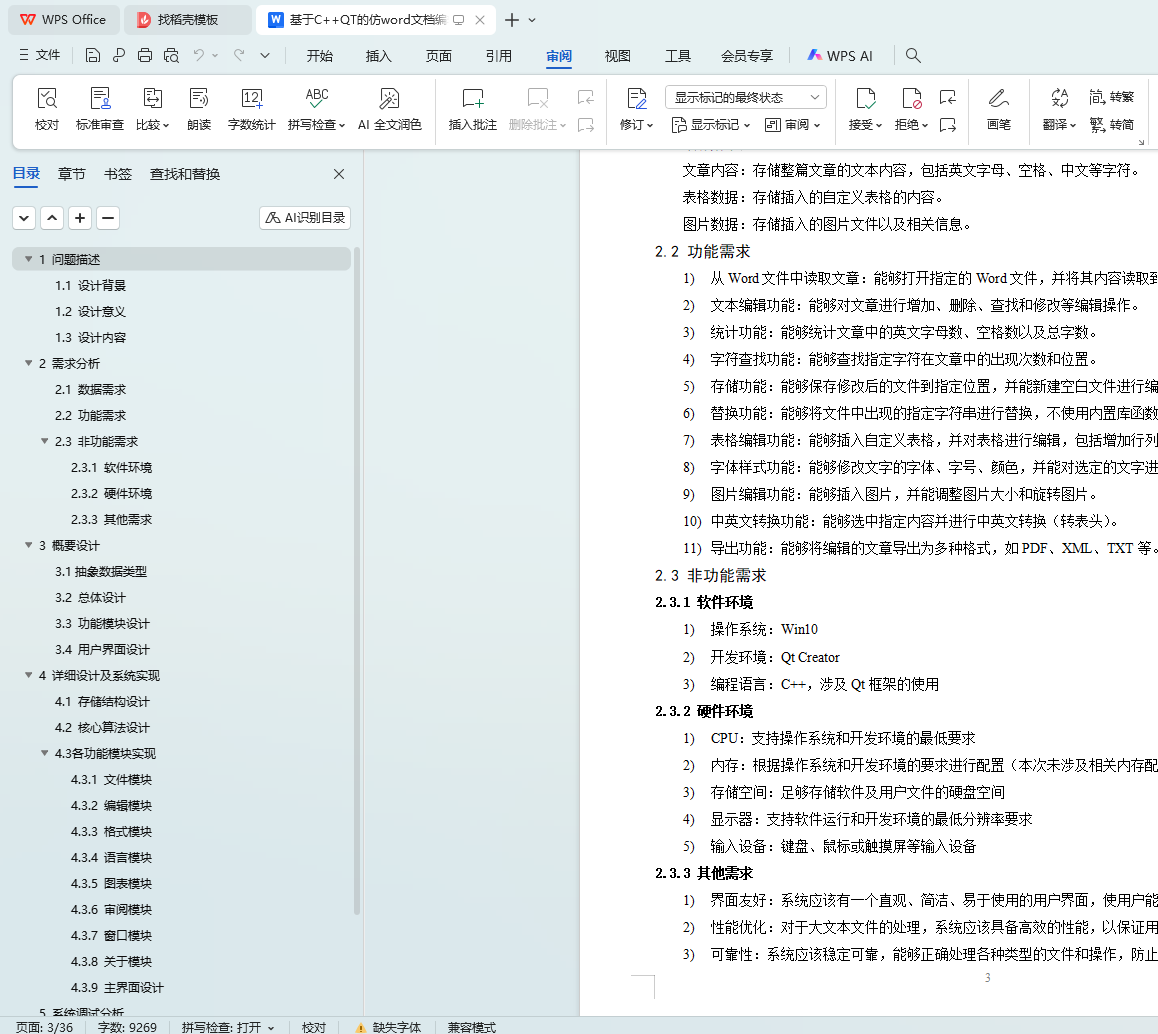1158x1034 pixels.
Task: Collapse the 2 需求分析 node
Action: tap(29, 363)
